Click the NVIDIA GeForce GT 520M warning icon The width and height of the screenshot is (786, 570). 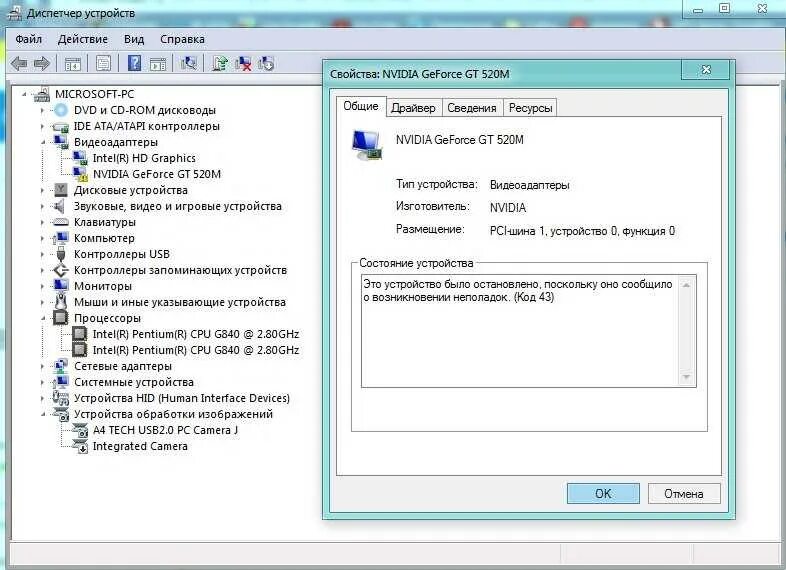[x=80, y=174]
